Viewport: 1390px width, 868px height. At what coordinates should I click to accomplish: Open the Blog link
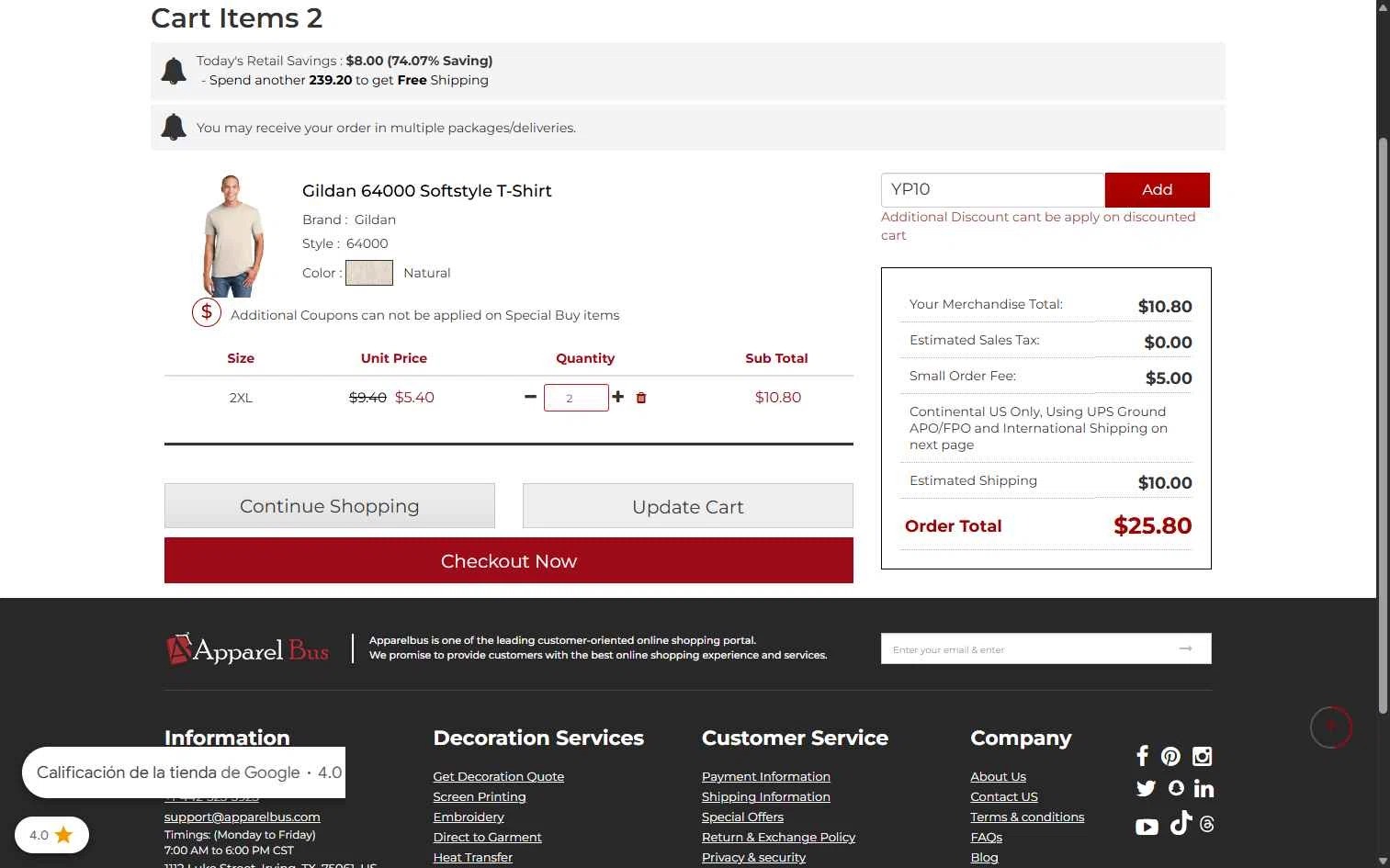pos(984,857)
